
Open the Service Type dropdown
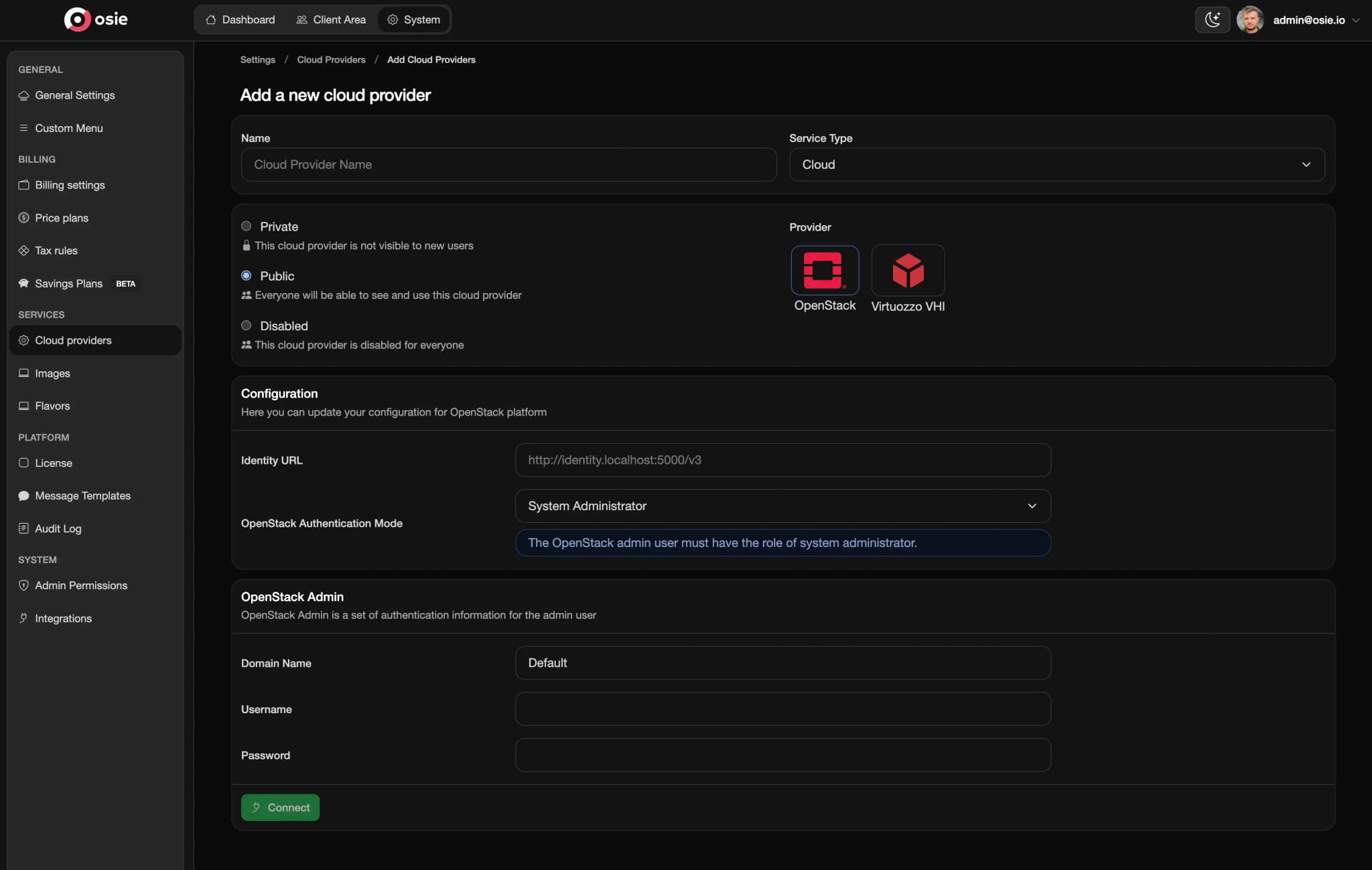tap(1056, 164)
